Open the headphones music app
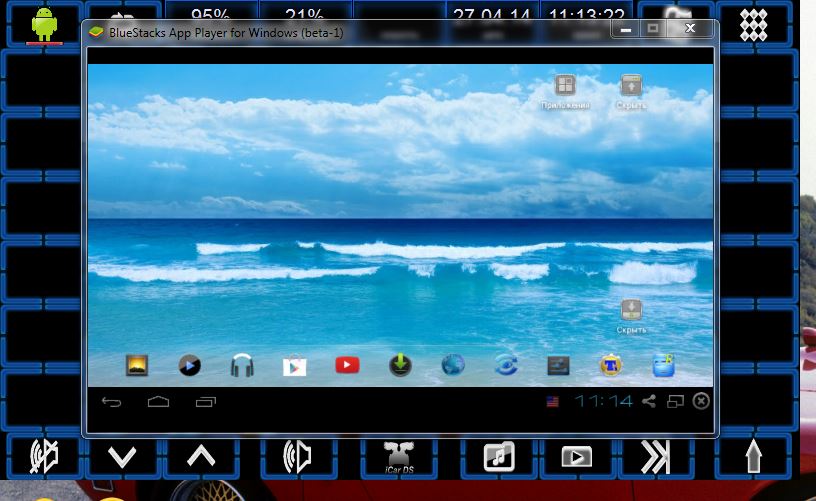Image resolution: width=816 pixels, height=501 pixels. tap(241, 366)
